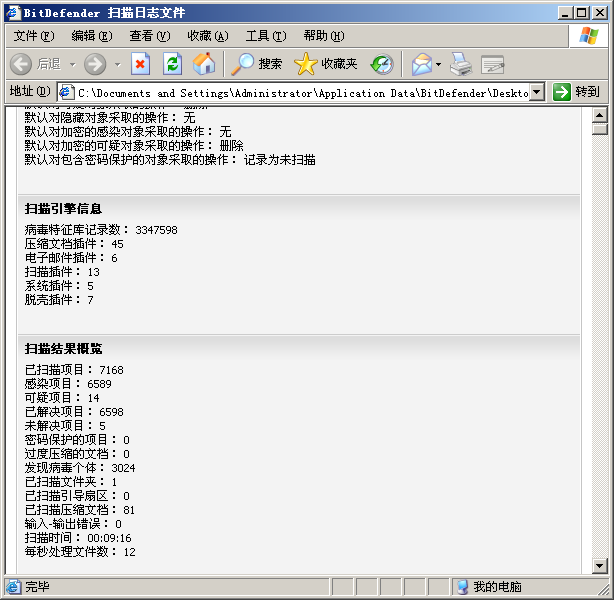Viewport: 614px width, 600px height.
Task: Click the 未解决项目: 5 line
Action: tap(65, 426)
